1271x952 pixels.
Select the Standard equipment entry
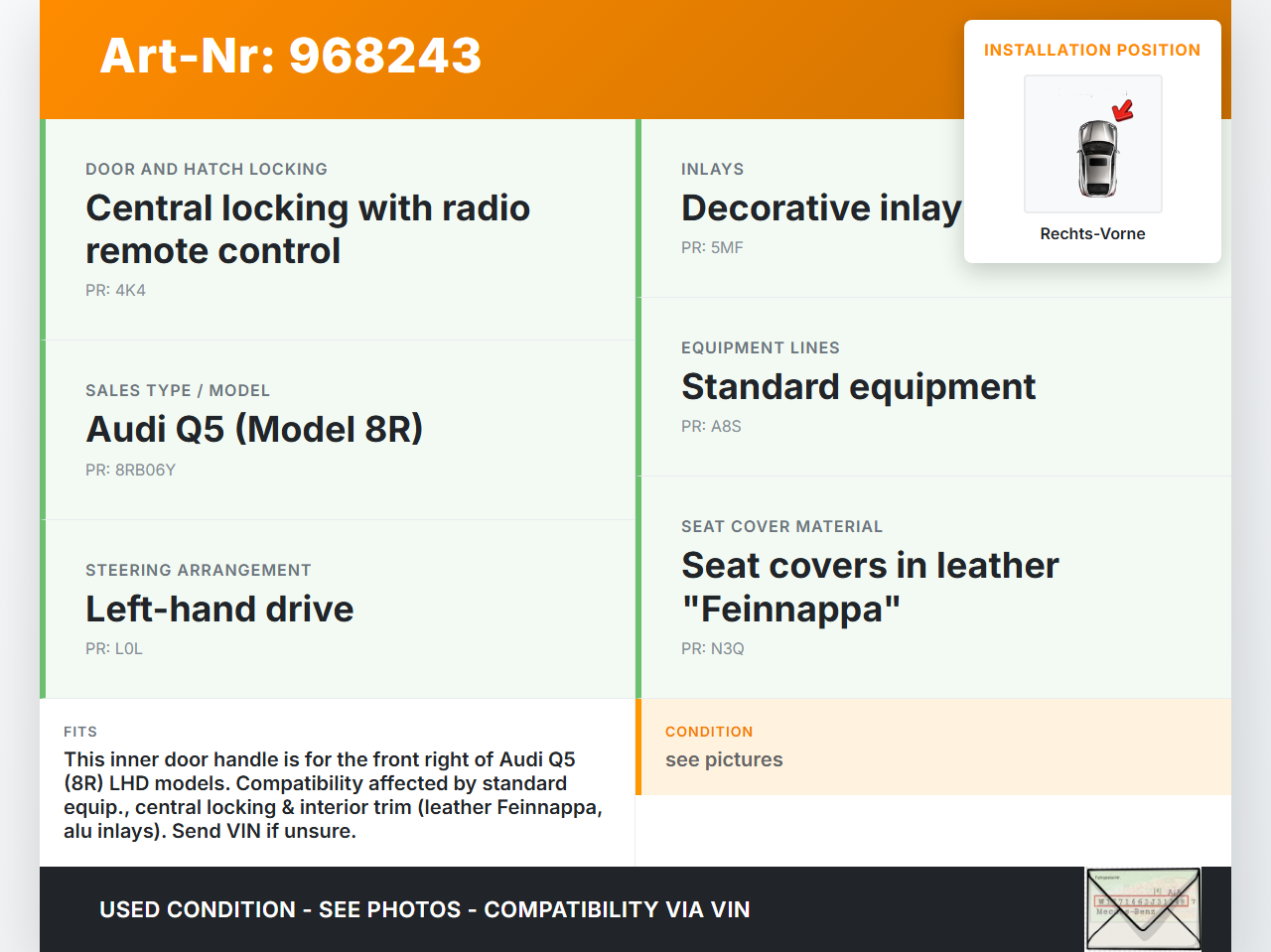click(858, 386)
